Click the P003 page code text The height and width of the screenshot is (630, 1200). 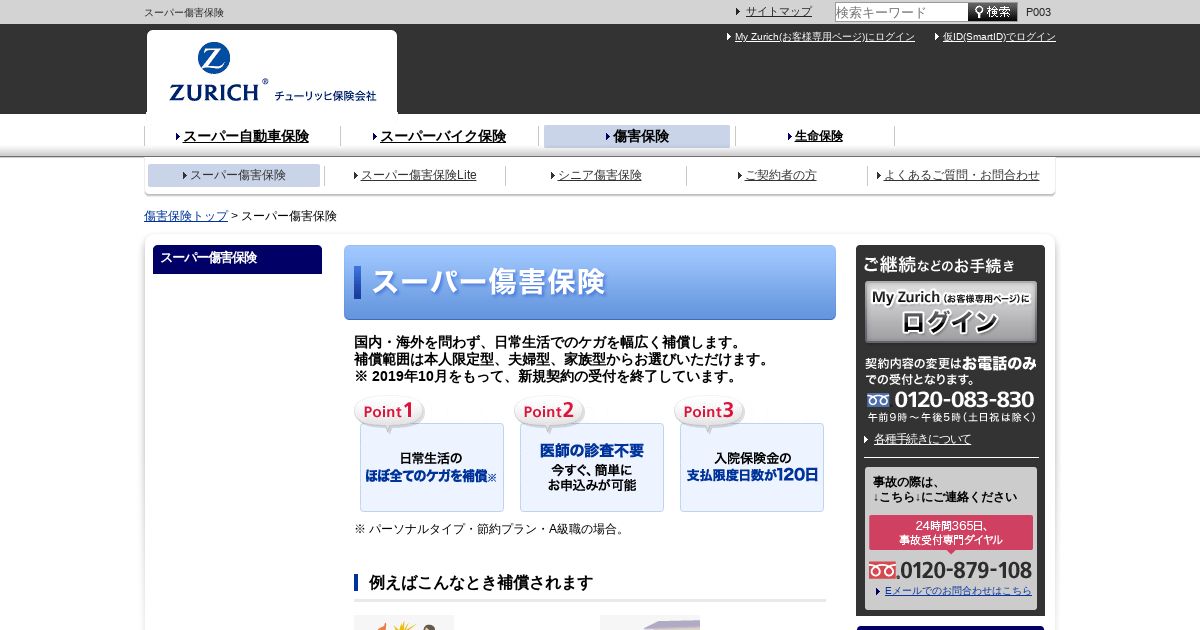1038,12
